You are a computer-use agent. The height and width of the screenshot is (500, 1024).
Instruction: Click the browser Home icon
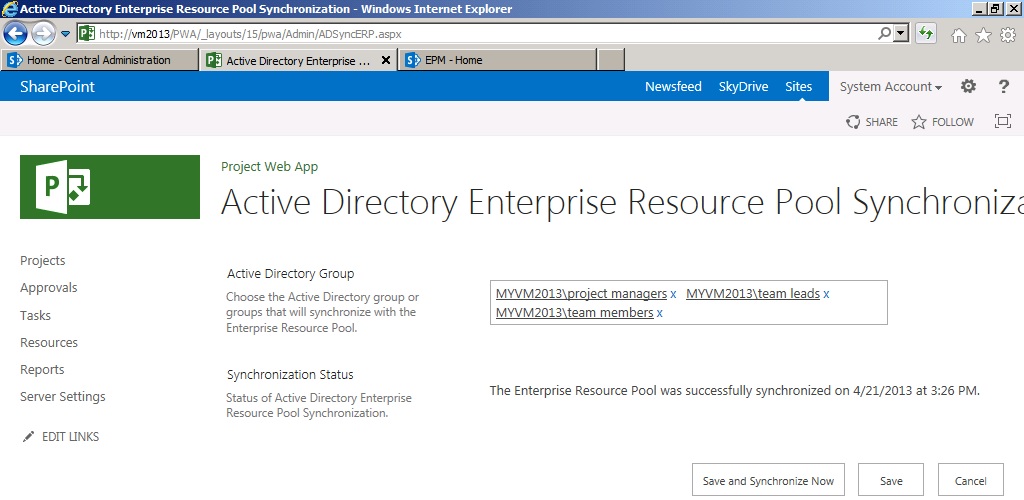pyautogui.click(x=959, y=35)
